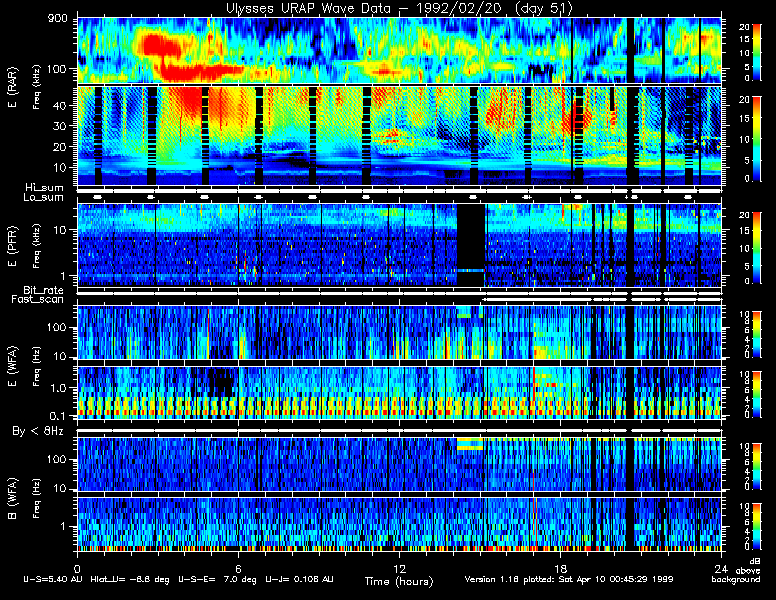Click the "18" hour tick on time axis

(560, 568)
